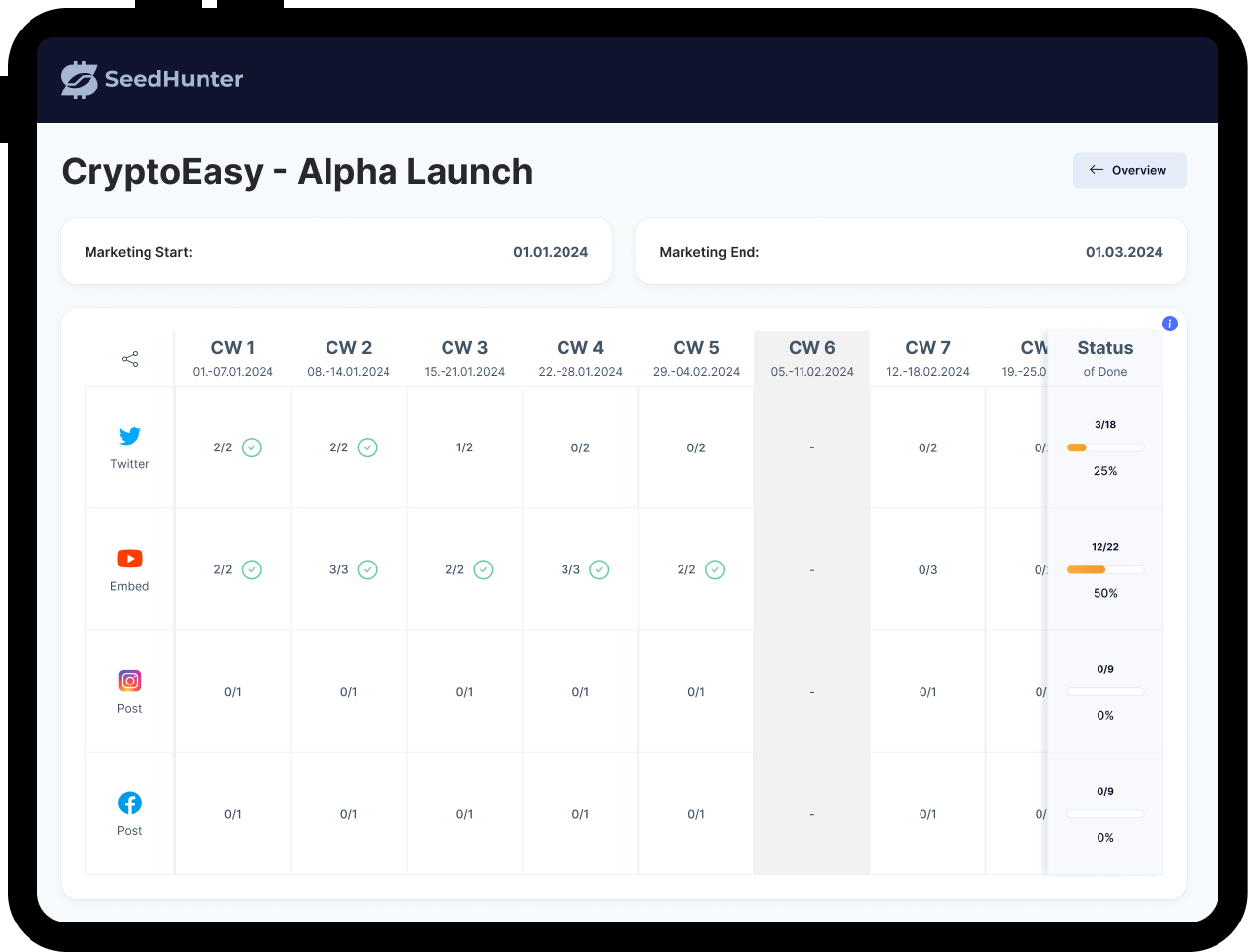Click Embed CW 7 cell showing 0/3
Viewport: 1248px width, 952px height.
tap(927, 569)
